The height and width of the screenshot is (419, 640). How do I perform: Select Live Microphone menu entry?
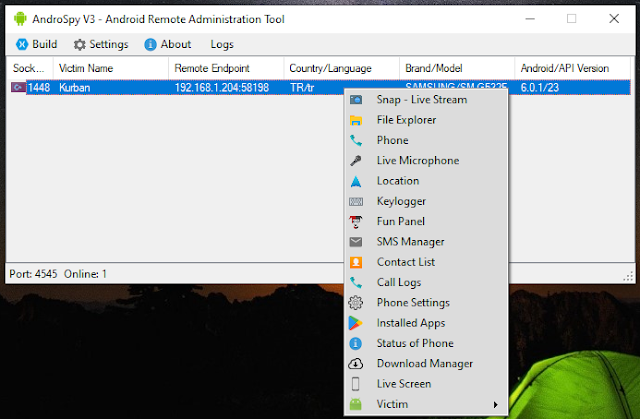[426, 161]
